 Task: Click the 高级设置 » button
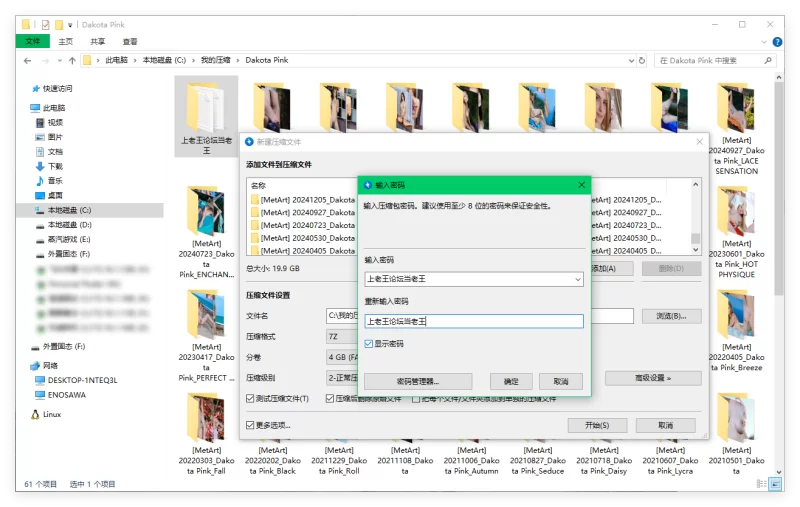[x=653, y=378]
